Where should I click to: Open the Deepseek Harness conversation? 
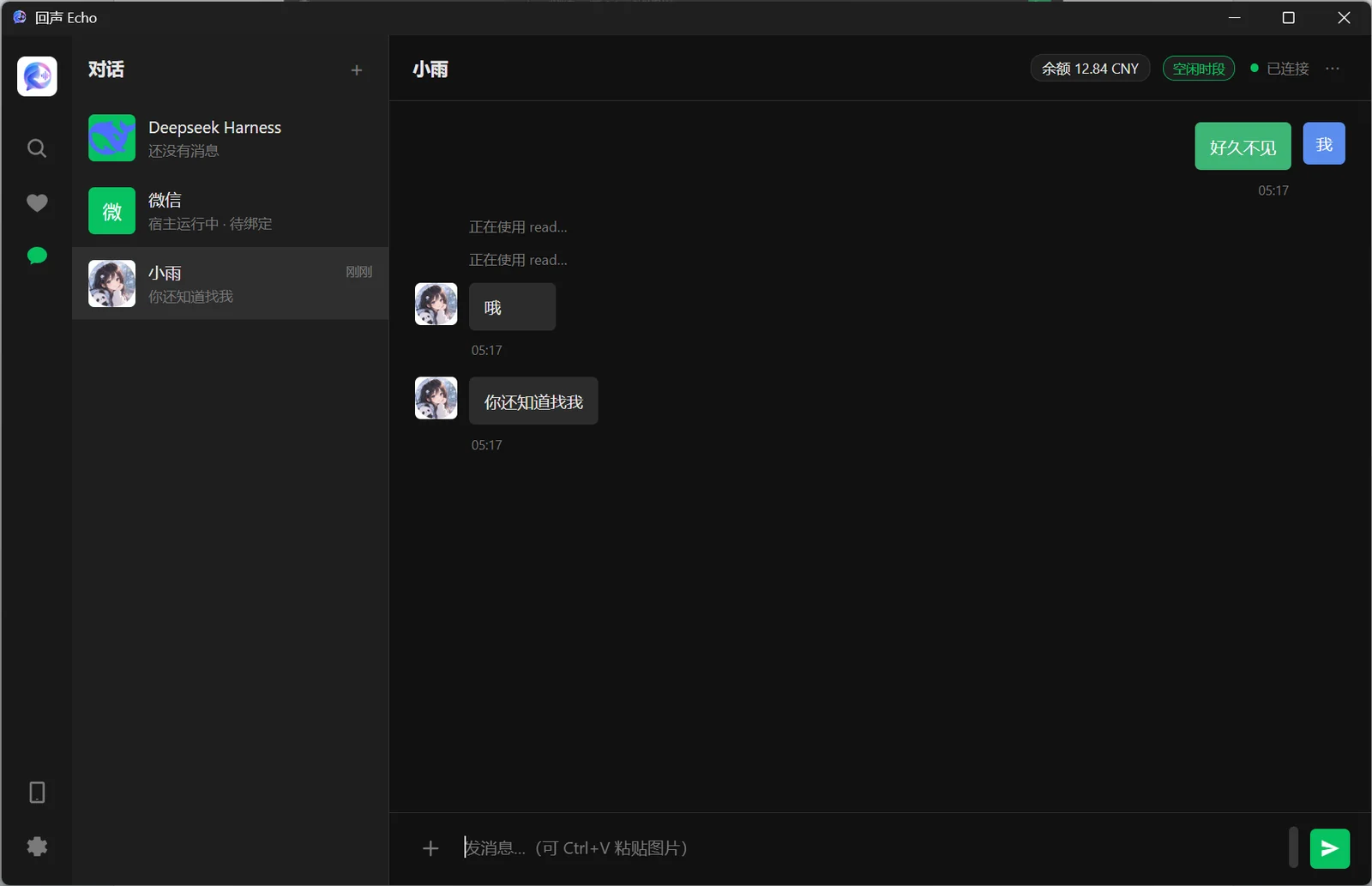(x=230, y=138)
